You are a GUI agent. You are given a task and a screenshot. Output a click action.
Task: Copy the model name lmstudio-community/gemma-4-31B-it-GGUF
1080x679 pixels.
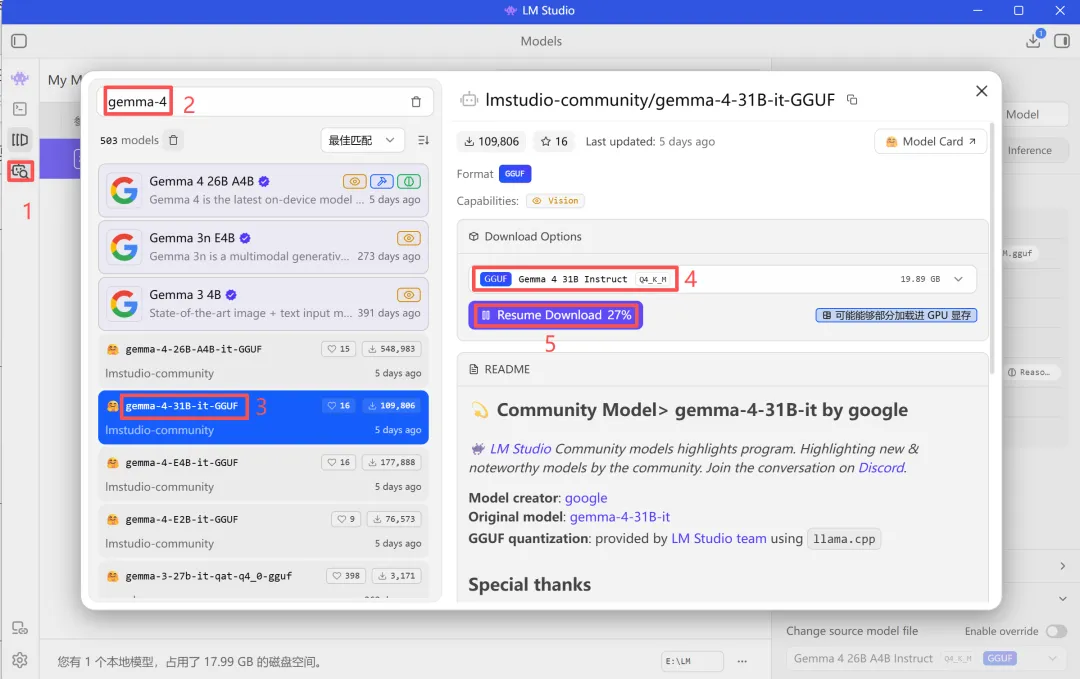coord(852,100)
